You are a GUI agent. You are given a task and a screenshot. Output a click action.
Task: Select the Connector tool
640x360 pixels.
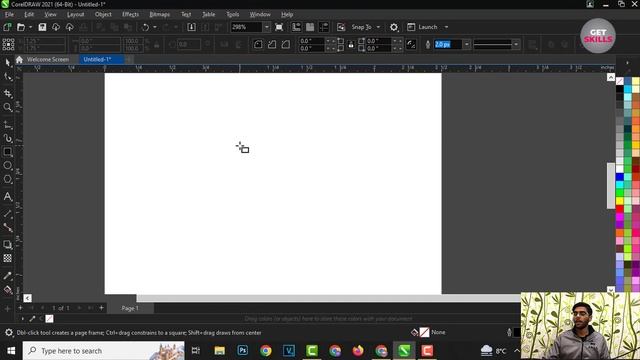pos(8,227)
